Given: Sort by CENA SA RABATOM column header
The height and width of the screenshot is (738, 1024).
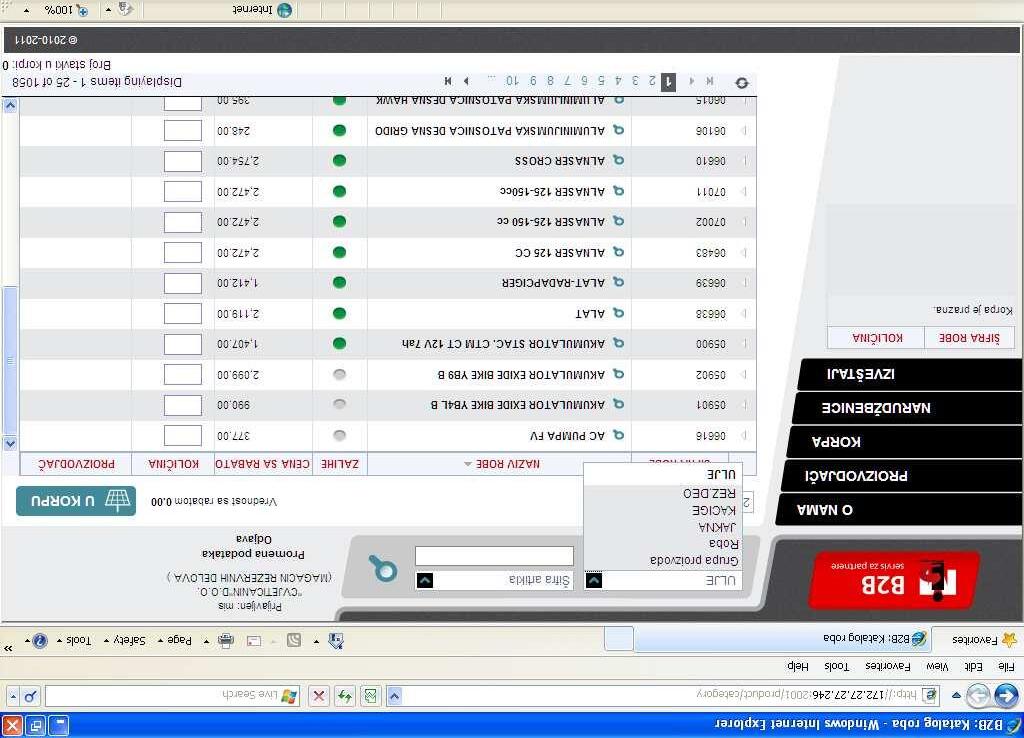Looking at the screenshot, I should click(x=263, y=464).
